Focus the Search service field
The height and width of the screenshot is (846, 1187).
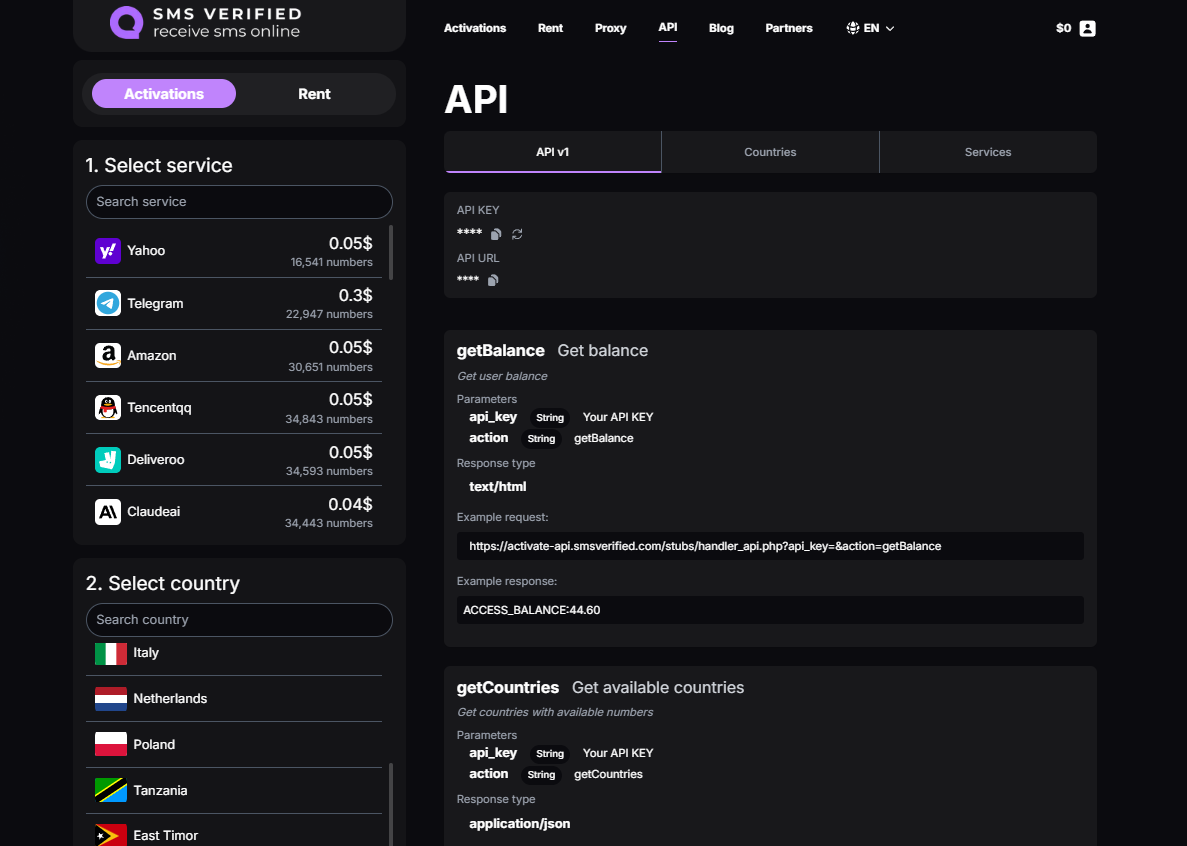point(239,202)
